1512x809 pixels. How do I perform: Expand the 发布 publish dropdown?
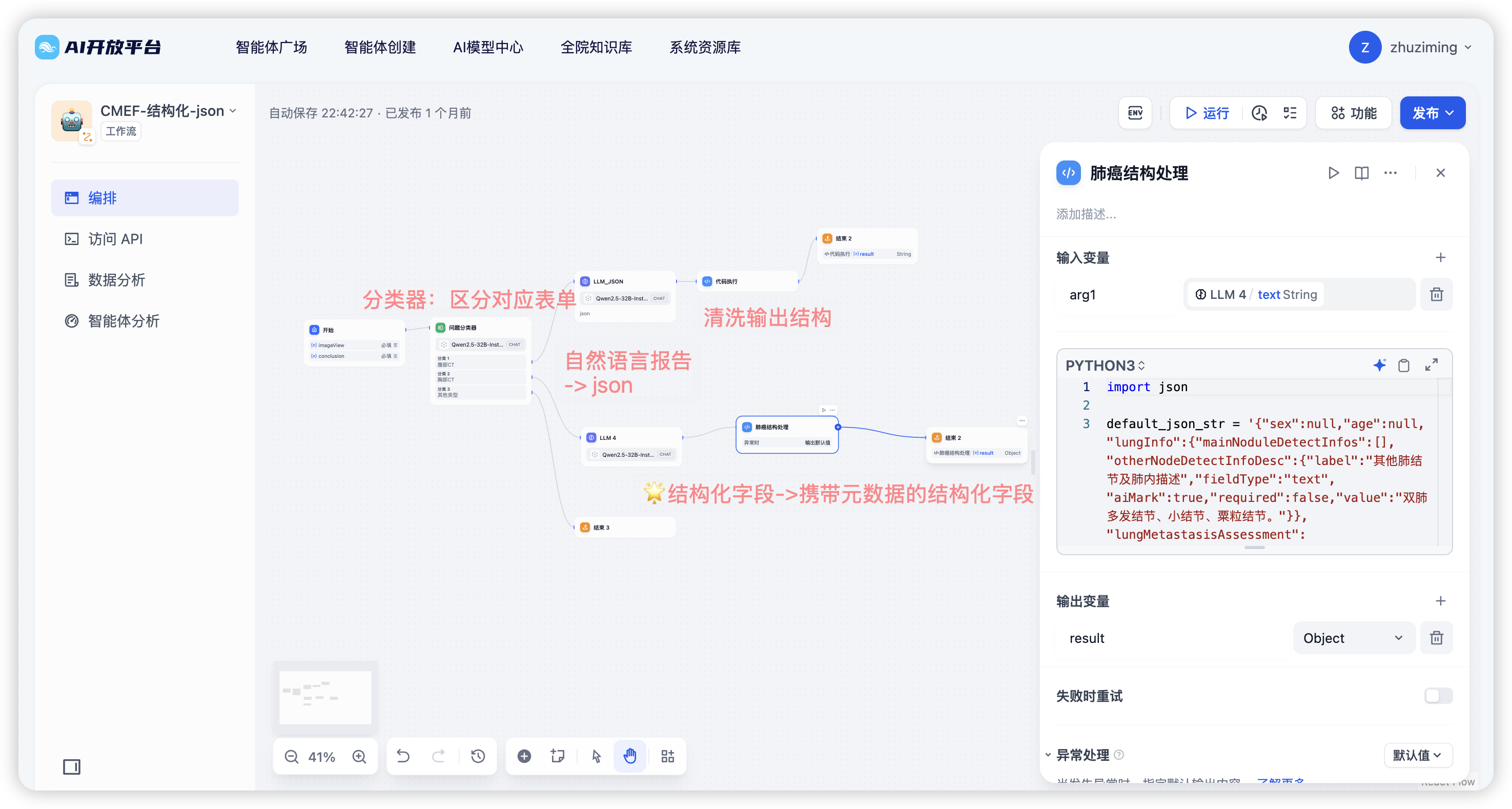click(x=1432, y=113)
